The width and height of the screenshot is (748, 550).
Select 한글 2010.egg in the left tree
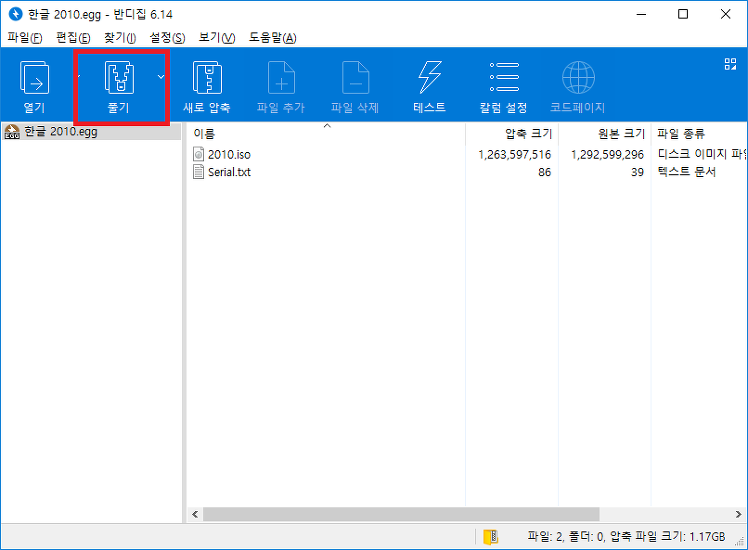click(x=60, y=132)
